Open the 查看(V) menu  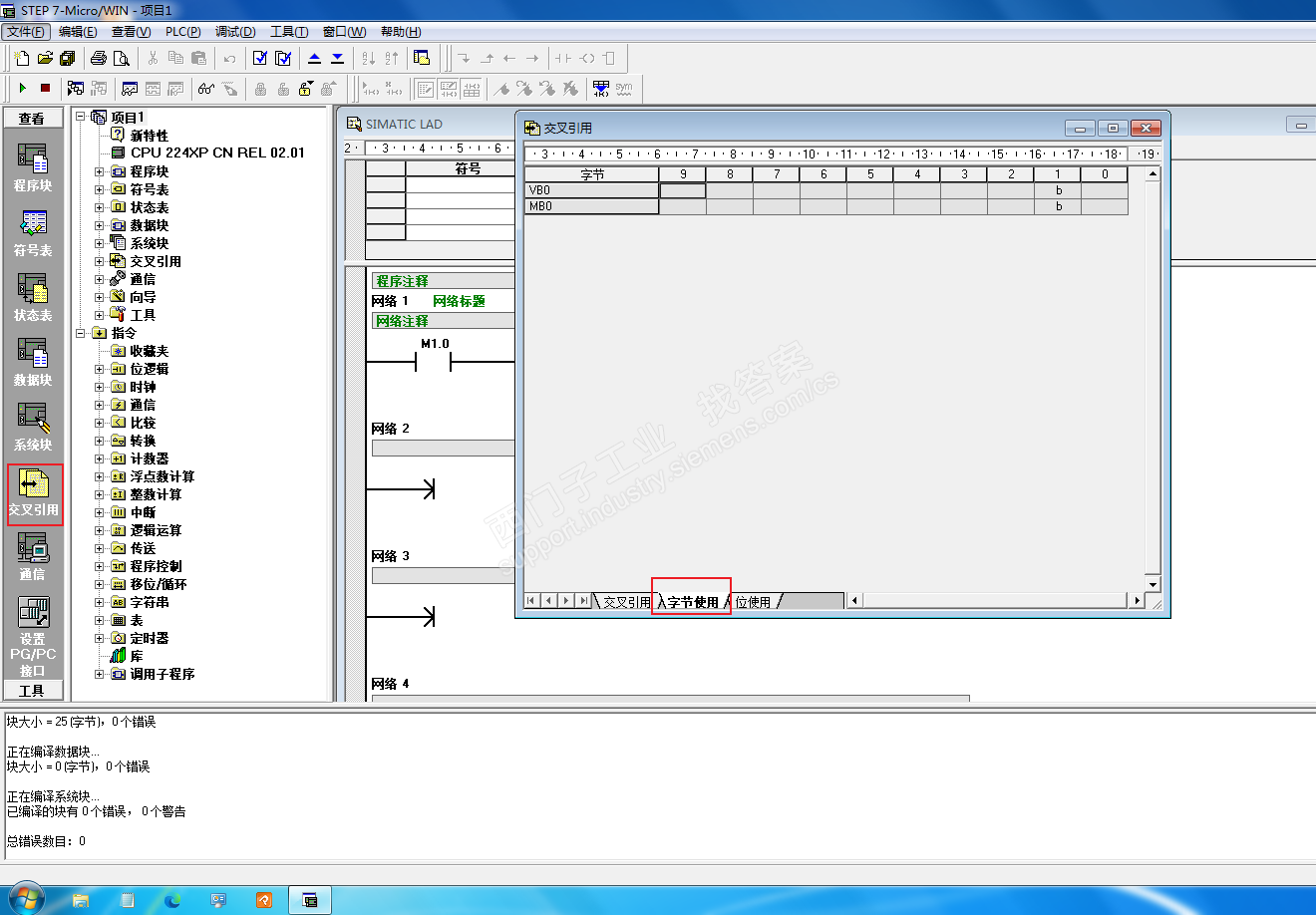(131, 32)
